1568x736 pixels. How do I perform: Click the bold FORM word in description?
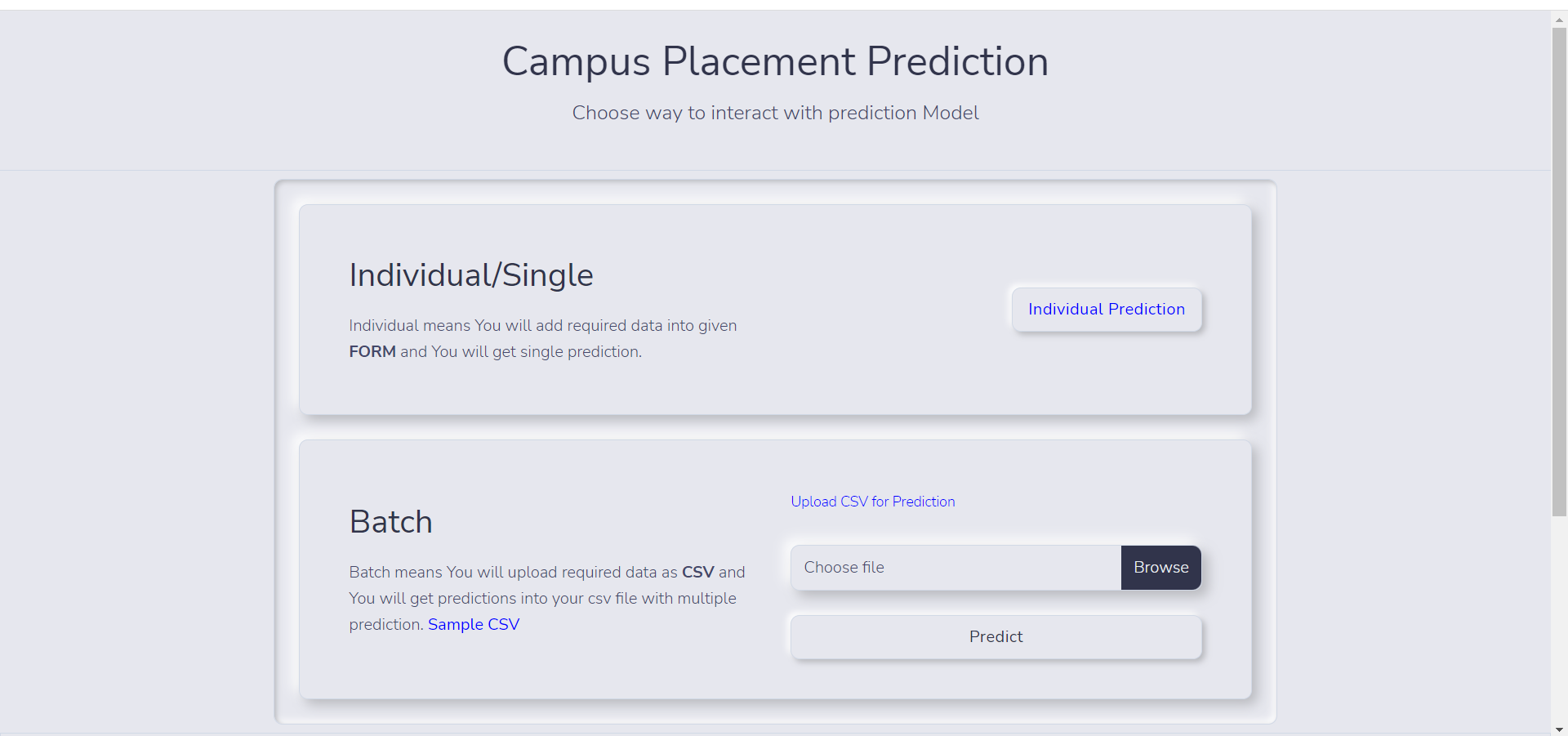point(372,352)
